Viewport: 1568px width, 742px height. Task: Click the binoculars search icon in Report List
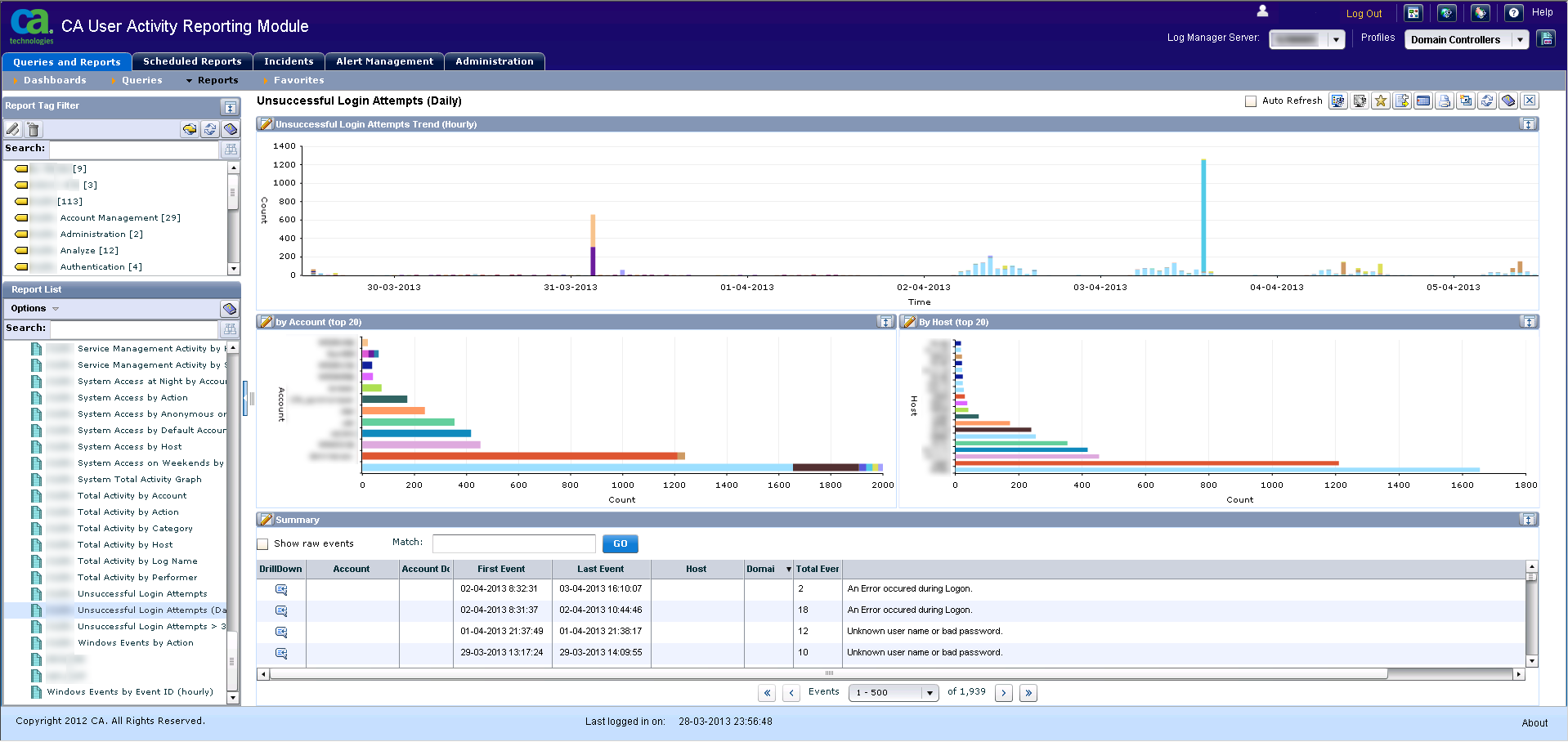(231, 329)
